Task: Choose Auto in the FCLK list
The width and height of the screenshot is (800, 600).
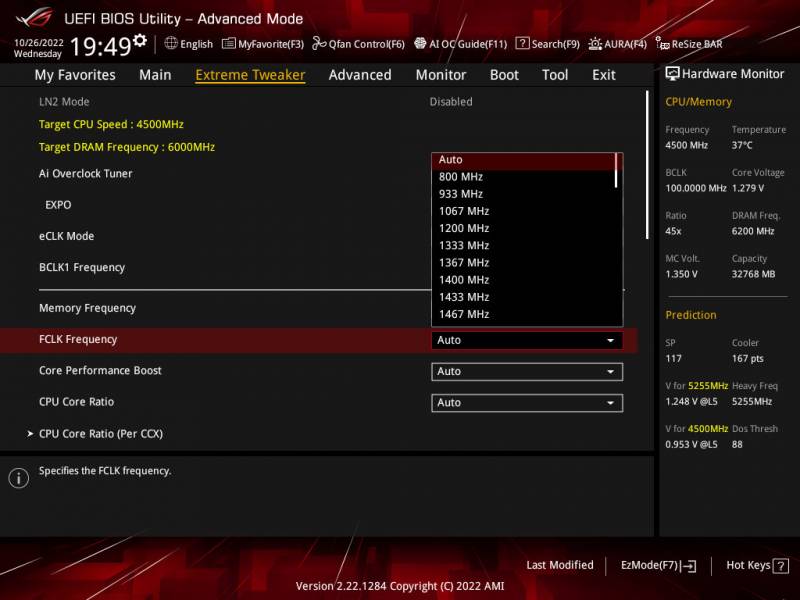Action: 524,160
